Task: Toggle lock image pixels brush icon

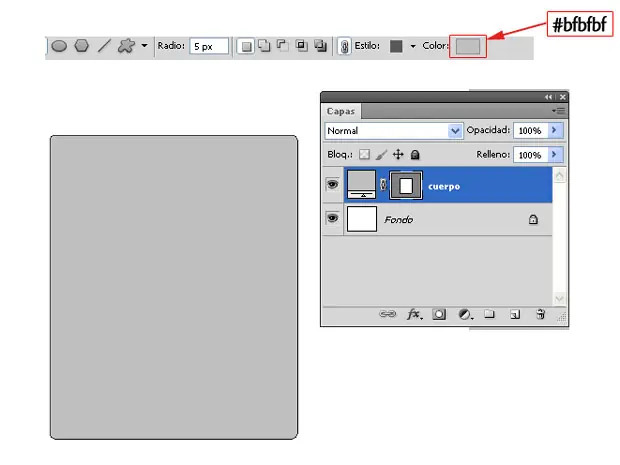Action: (x=381, y=155)
